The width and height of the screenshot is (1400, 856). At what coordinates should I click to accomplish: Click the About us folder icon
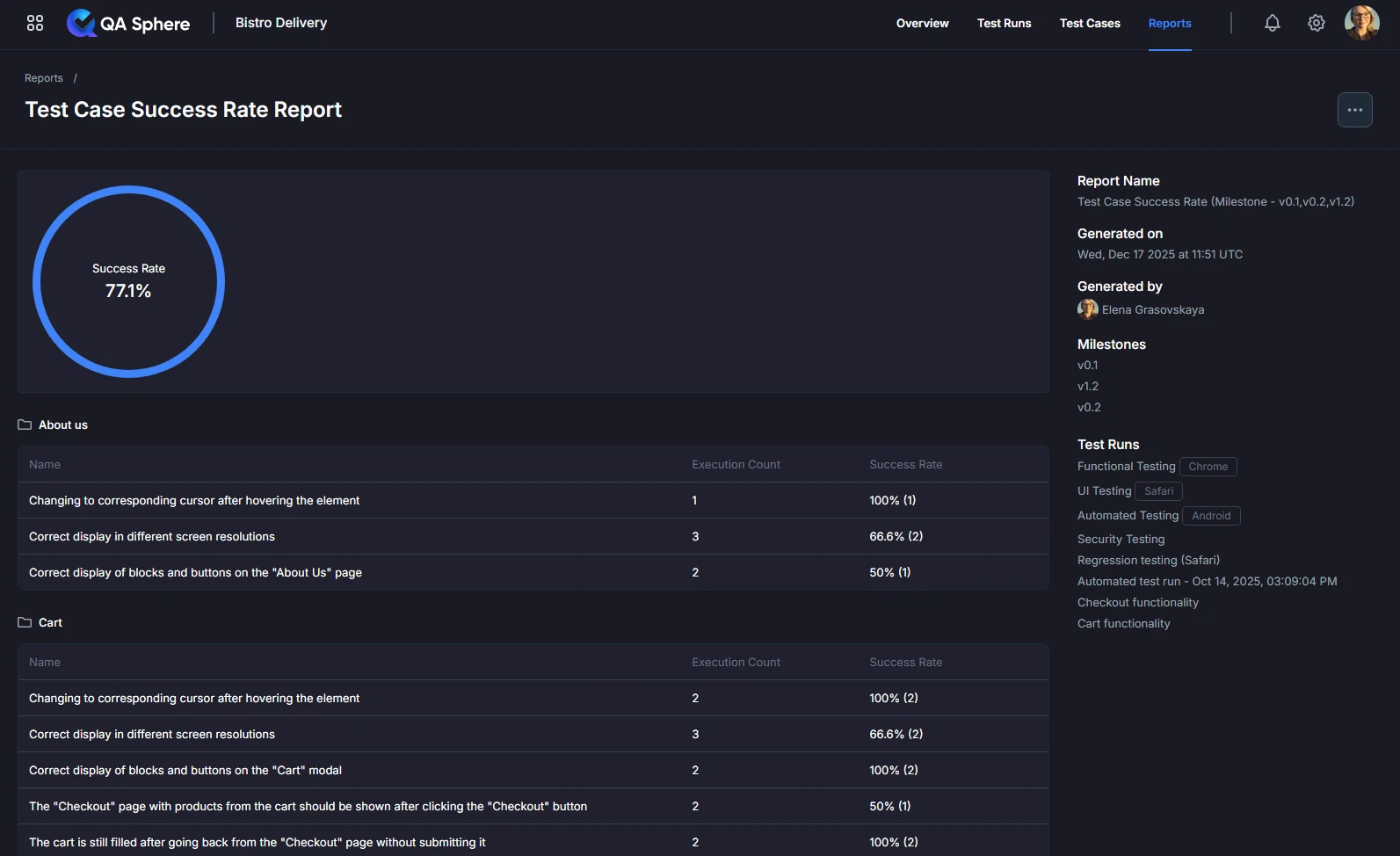pos(25,424)
